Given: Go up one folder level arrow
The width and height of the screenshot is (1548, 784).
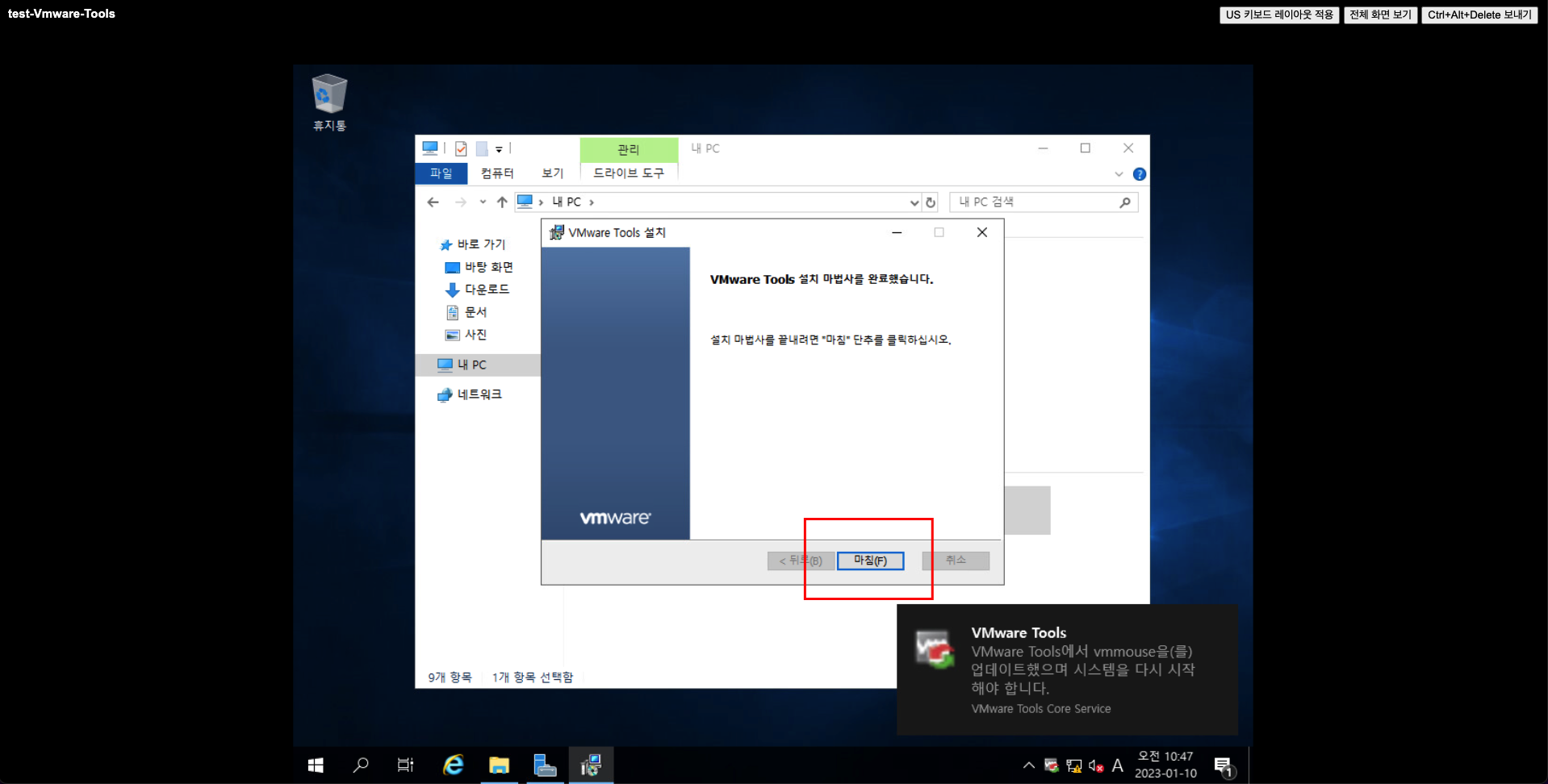Looking at the screenshot, I should [502, 202].
